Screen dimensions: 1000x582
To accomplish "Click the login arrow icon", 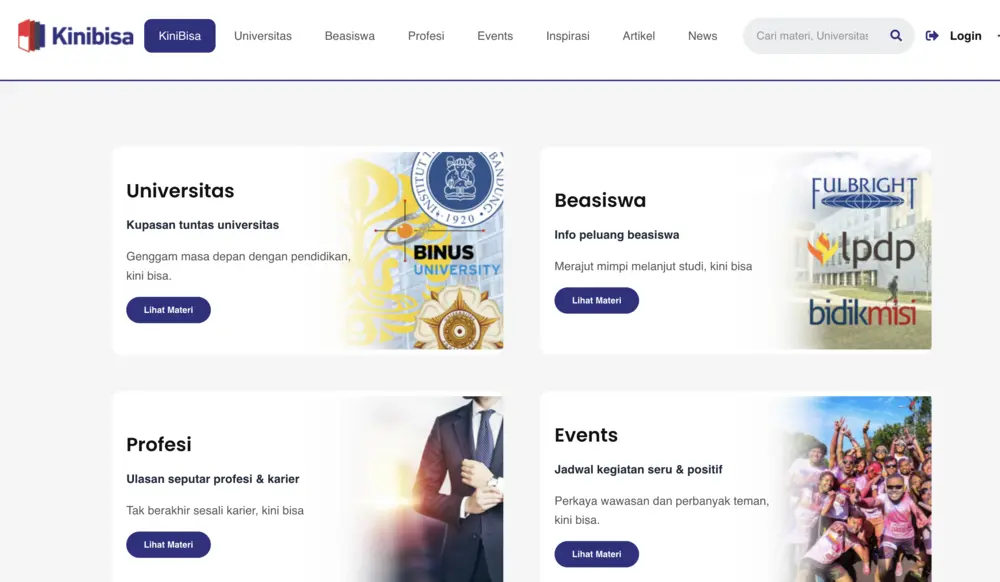I will pyautogui.click(x=932, y=36).
